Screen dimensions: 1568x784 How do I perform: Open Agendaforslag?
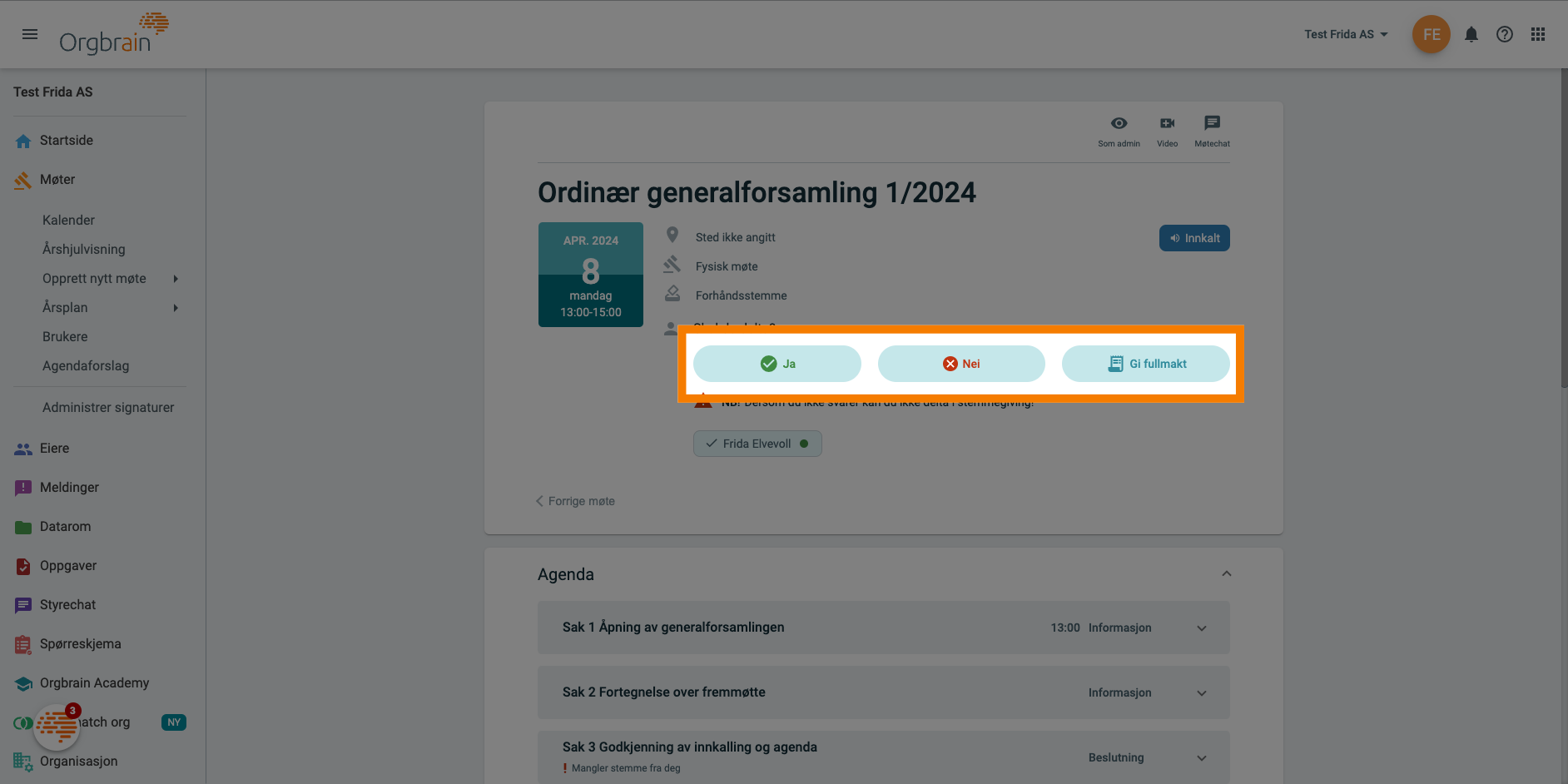(86, 365)
